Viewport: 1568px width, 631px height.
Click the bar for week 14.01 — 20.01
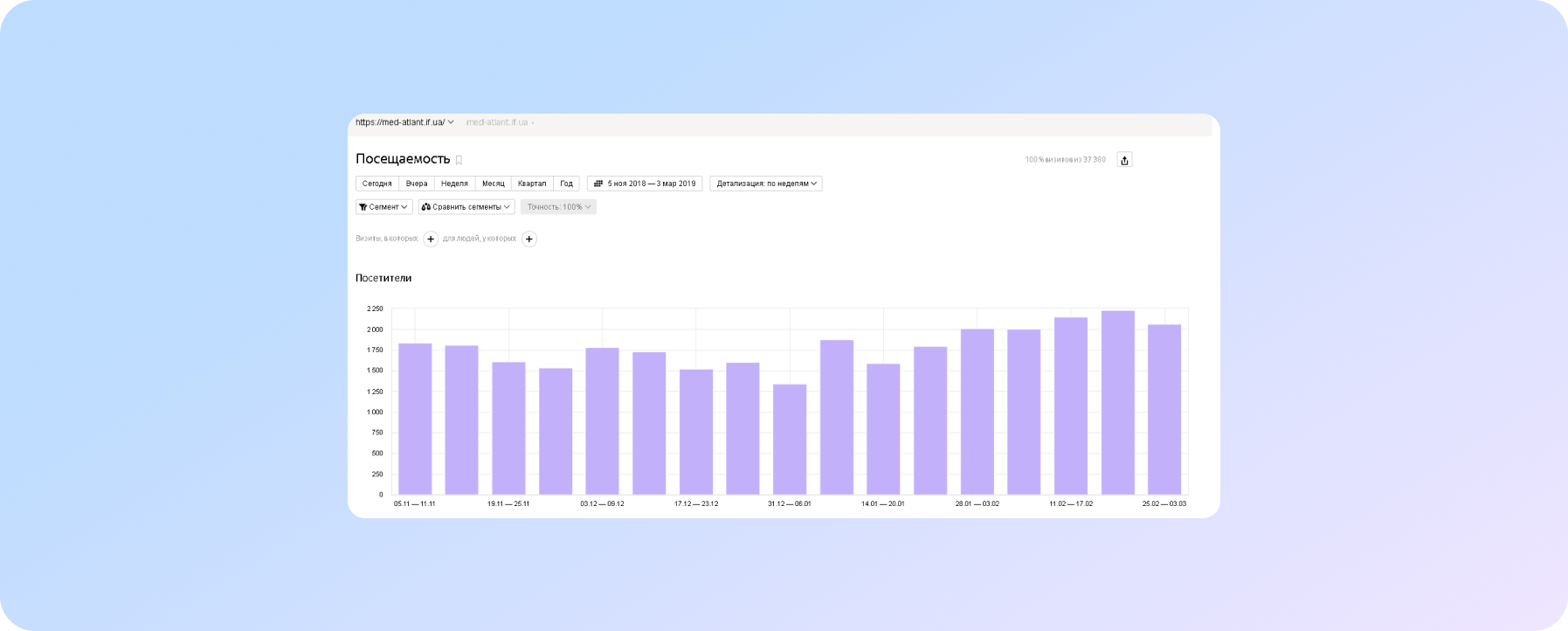click(x=883, y=429)
